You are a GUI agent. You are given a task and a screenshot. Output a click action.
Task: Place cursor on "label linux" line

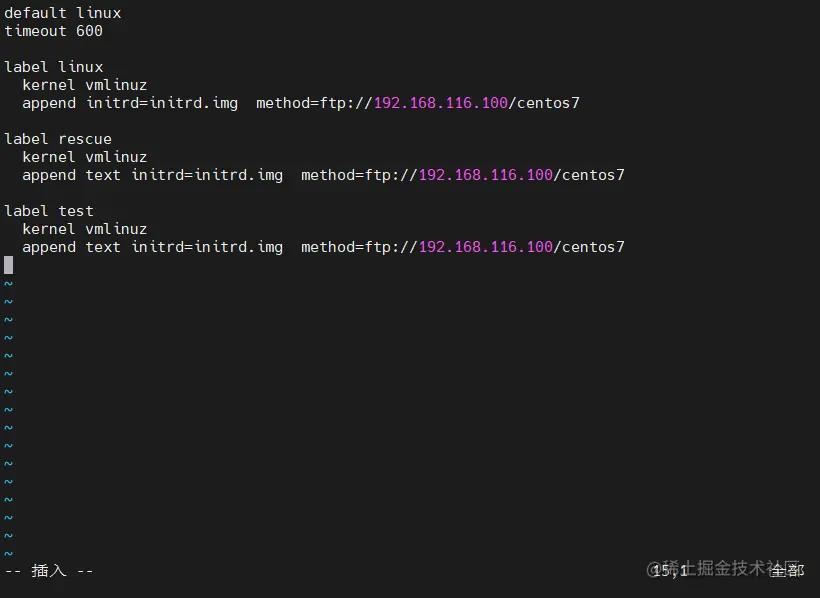[x=54, y=67]
